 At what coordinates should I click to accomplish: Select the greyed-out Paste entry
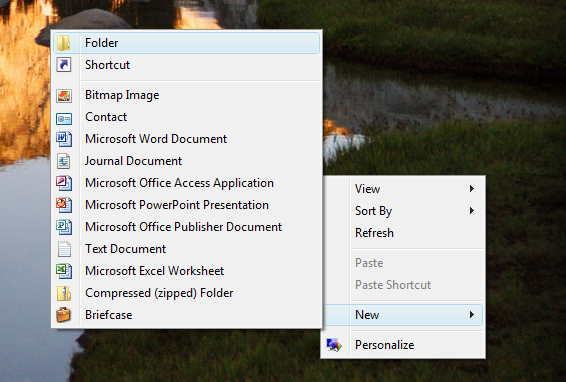(x=403, y=263)
